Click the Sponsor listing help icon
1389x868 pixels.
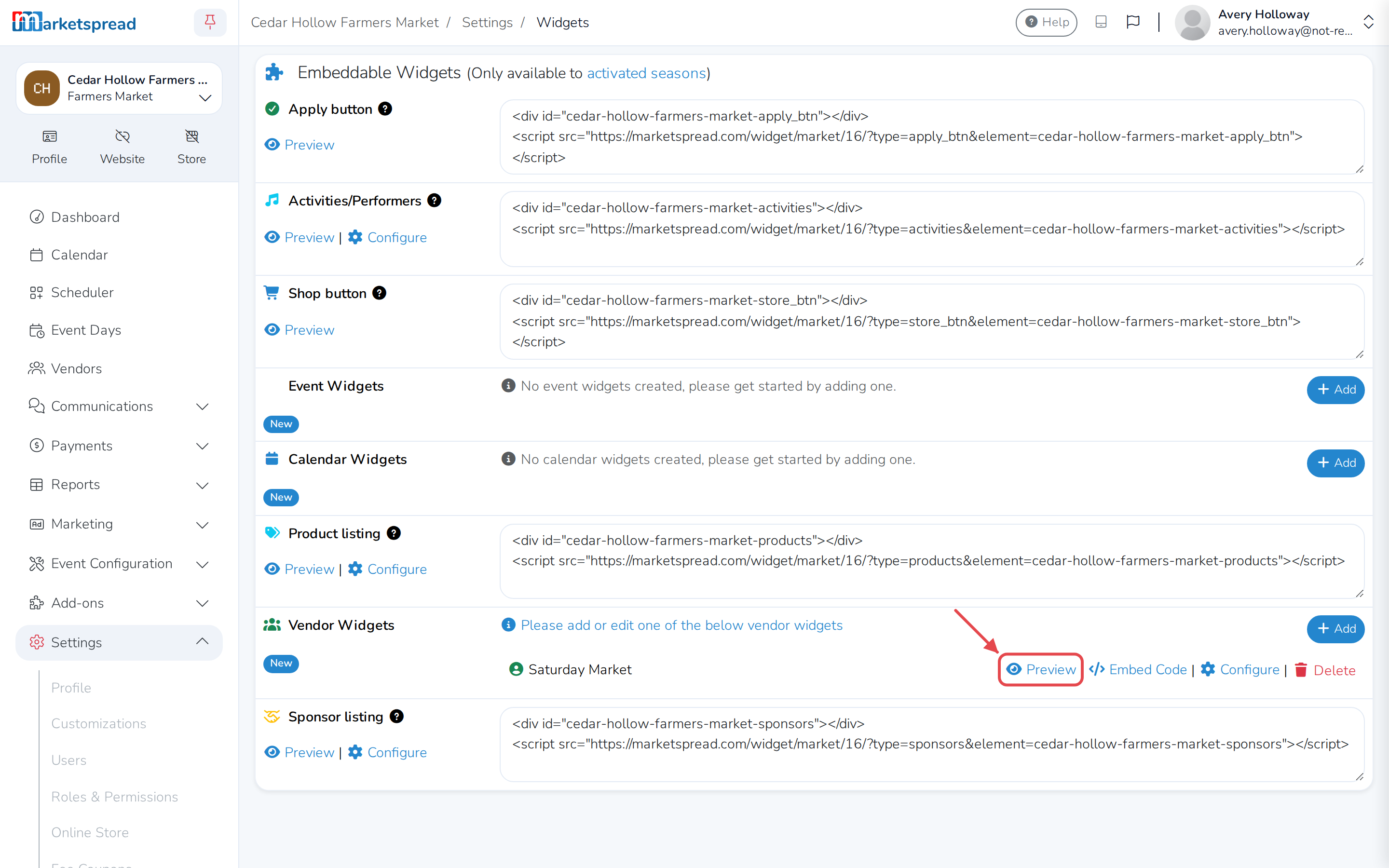[396, 717]
